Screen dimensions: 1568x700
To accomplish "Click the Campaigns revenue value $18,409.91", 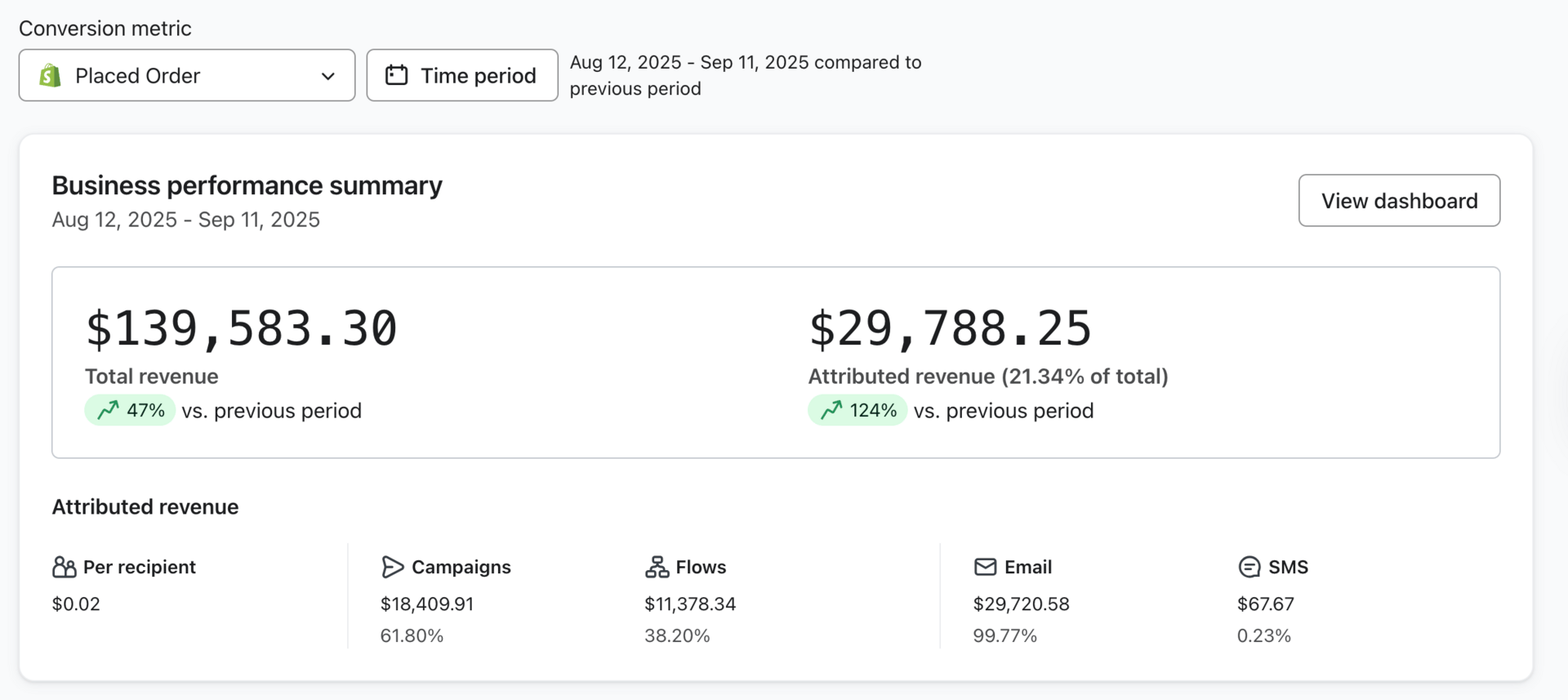I will 427,604.
